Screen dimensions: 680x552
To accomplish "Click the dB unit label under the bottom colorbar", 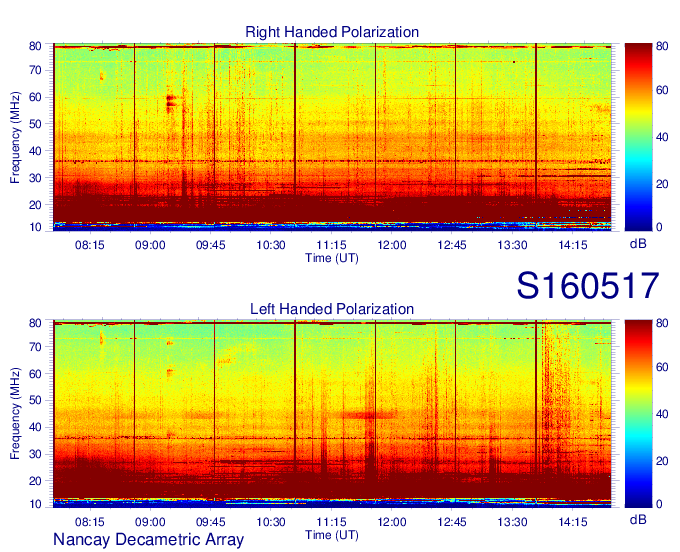I will 638,519.
